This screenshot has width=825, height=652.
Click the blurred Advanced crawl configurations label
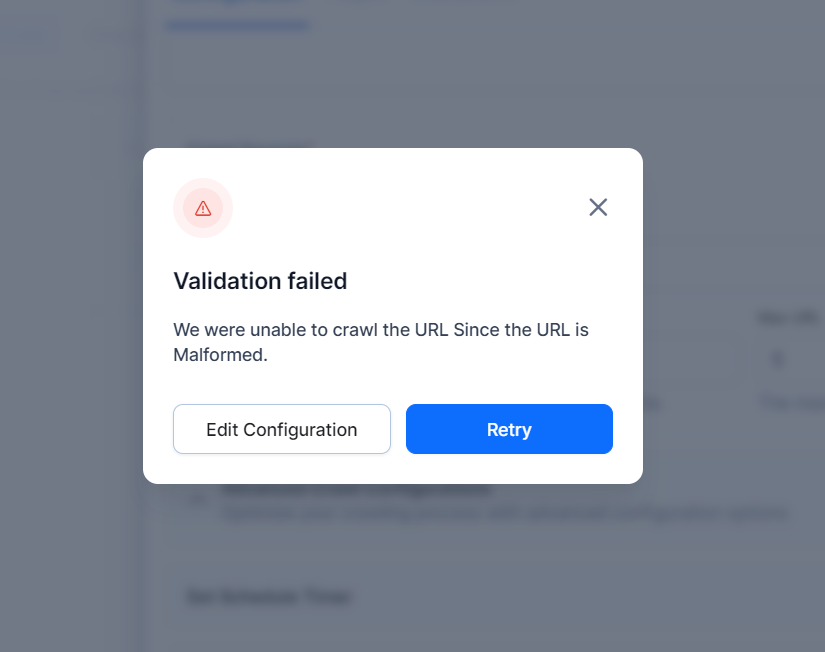click(x=355, y=491)
